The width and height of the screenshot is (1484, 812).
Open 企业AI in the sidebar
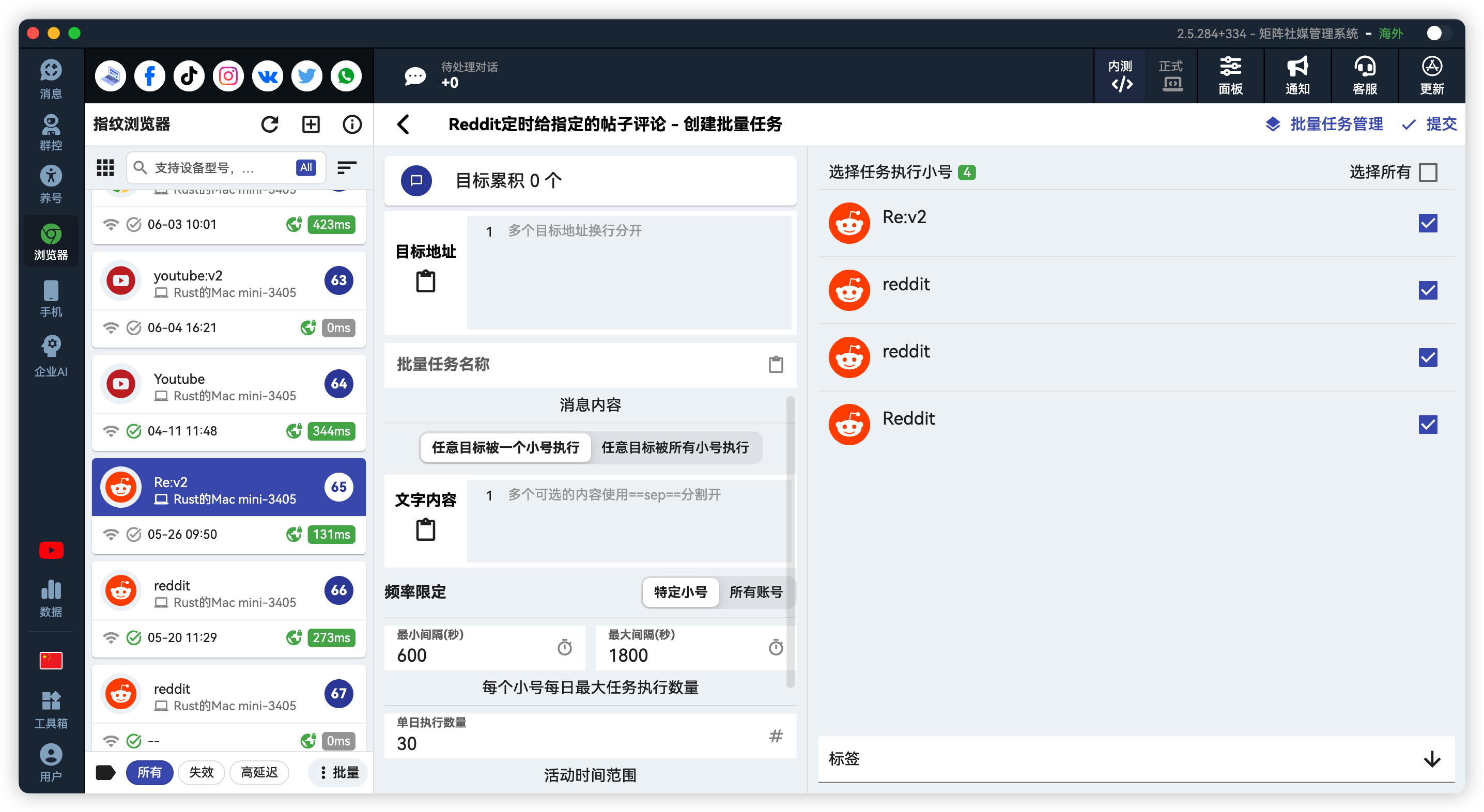51,356
